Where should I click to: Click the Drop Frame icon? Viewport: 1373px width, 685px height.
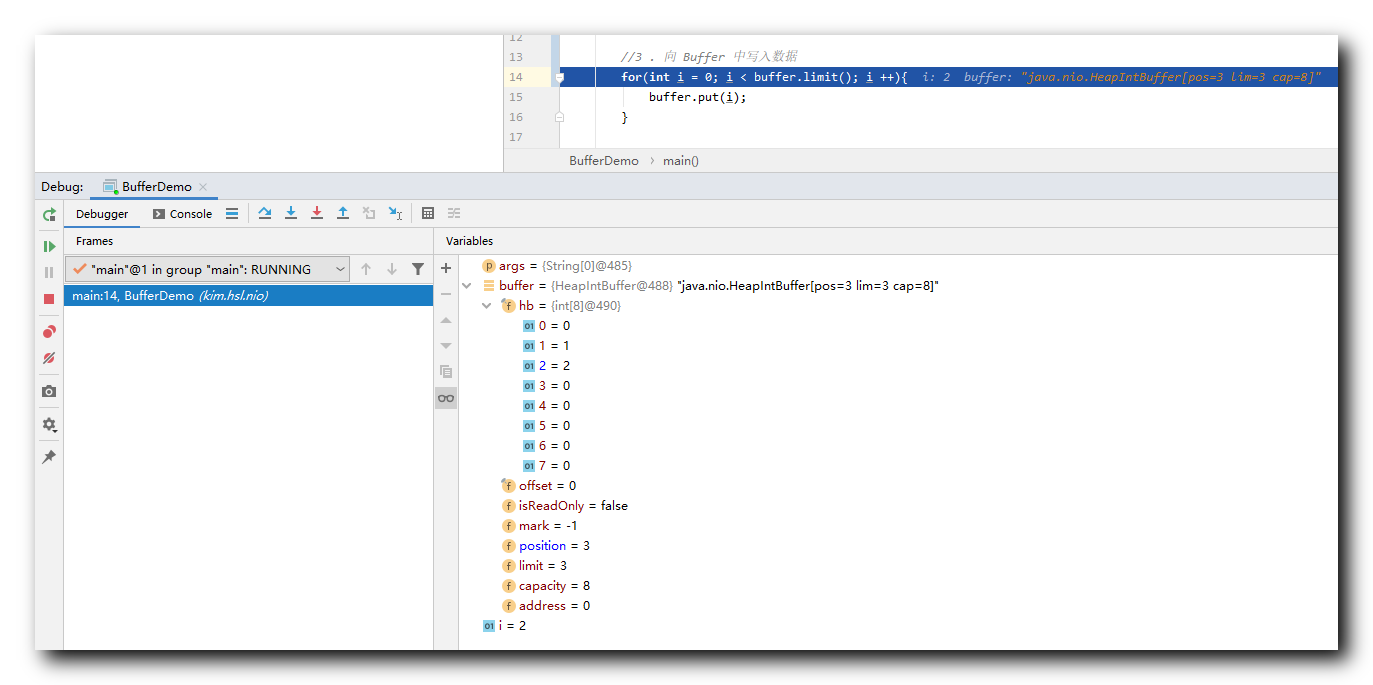tap(369, 213)
